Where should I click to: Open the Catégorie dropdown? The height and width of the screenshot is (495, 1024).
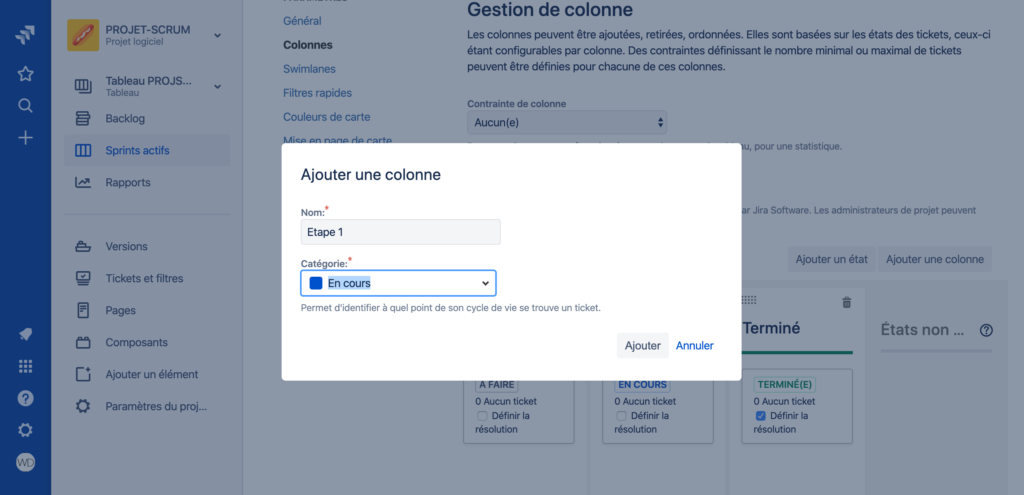(x=398, y=283)
